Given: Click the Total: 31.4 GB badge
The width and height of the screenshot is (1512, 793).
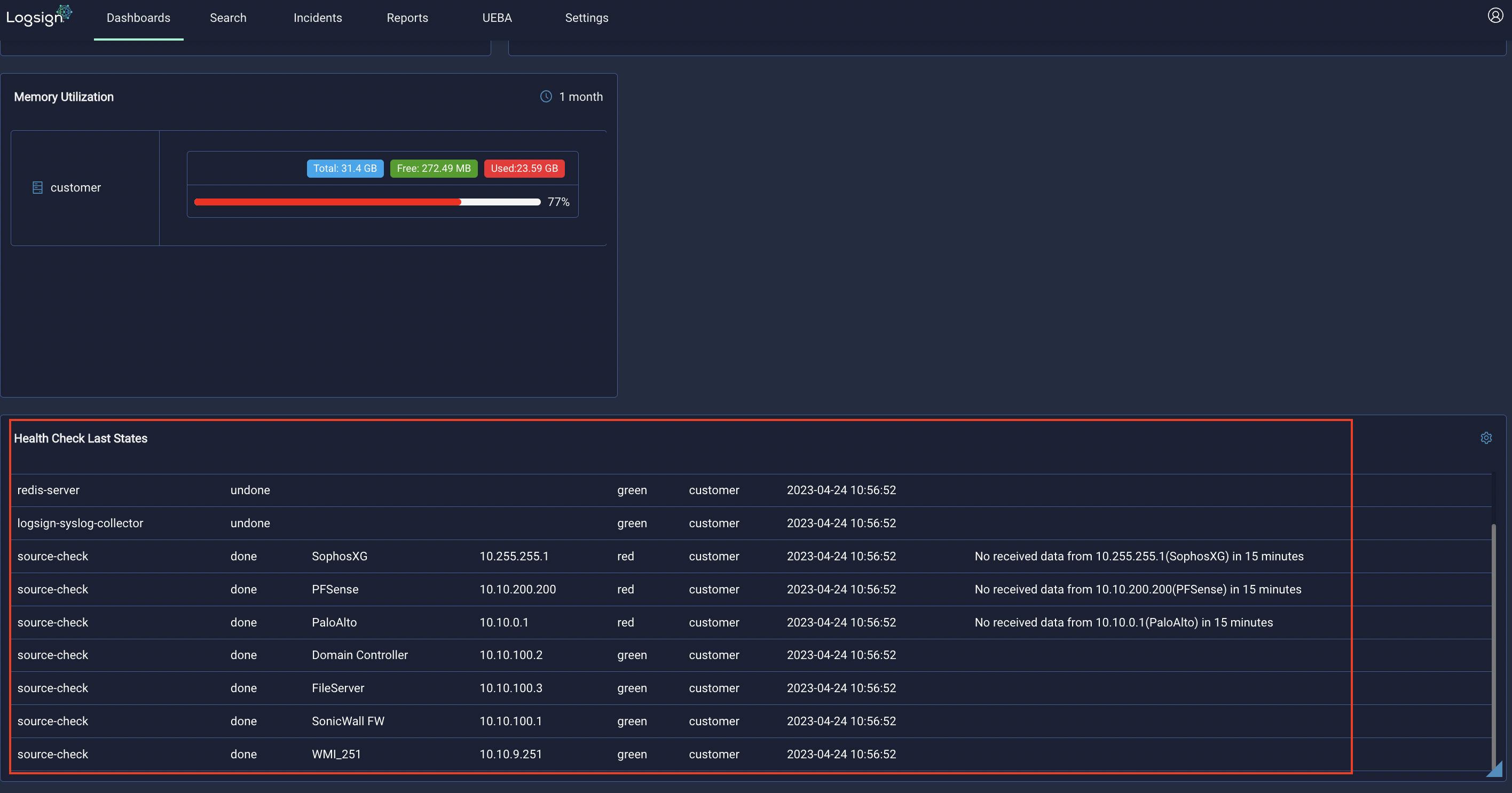Looking at the screenshot, I should pos(345,168).
